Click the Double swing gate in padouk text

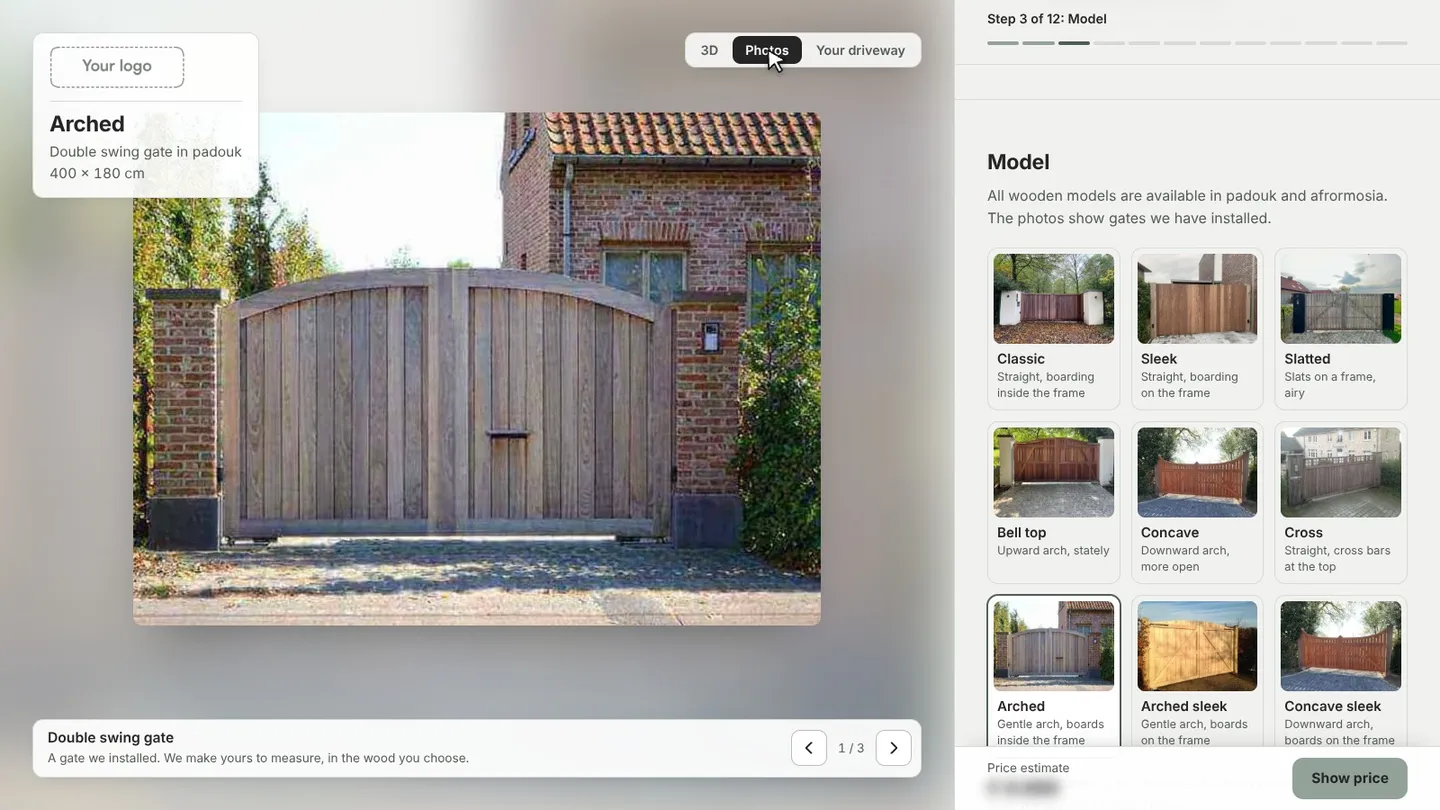[146, 152]
